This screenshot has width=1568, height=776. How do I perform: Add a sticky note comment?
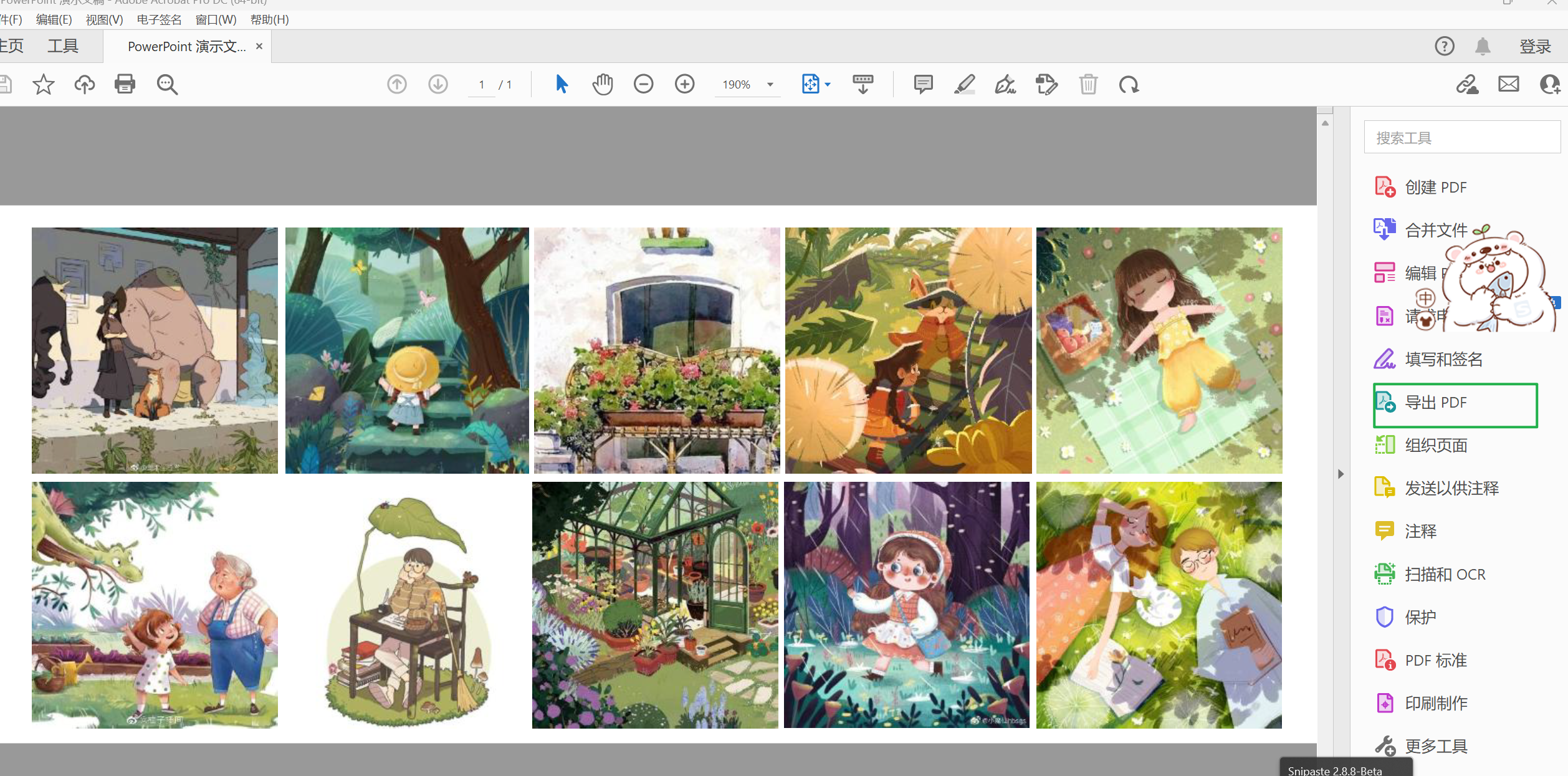923,84
